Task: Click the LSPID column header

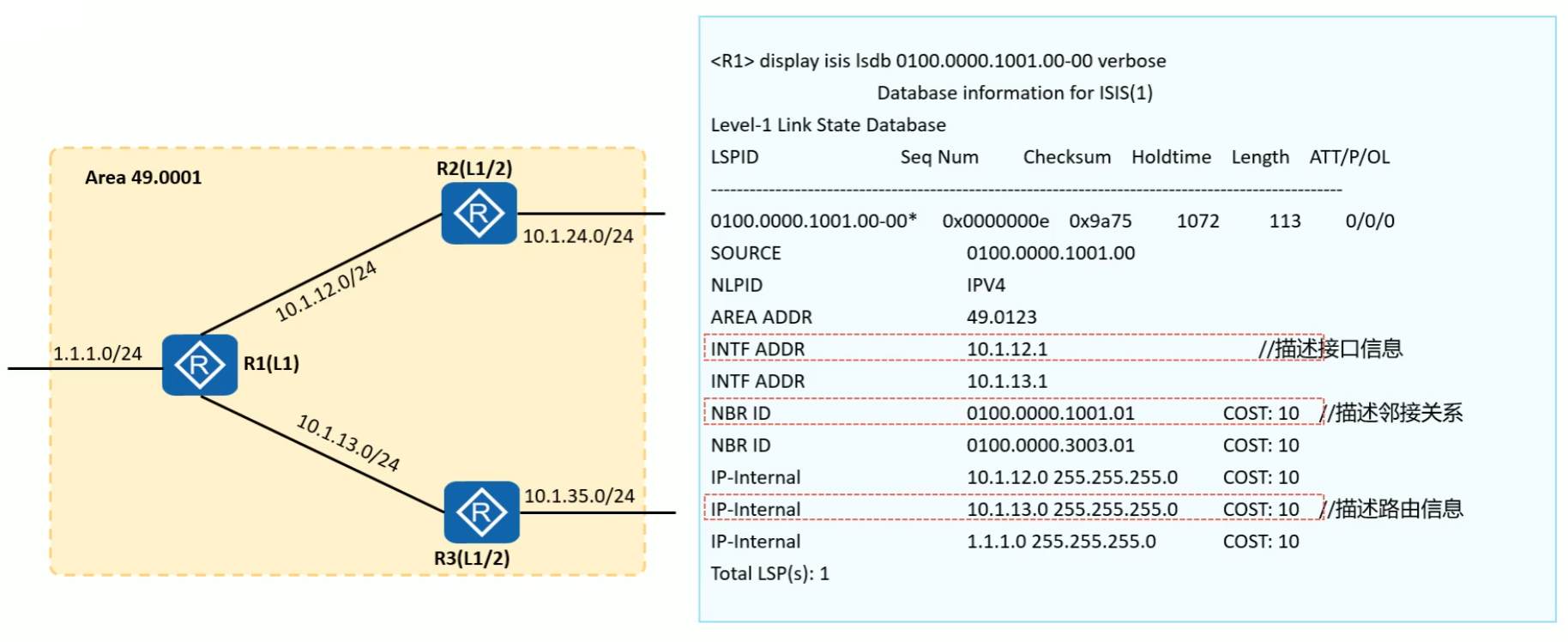Action: [734, 157]
